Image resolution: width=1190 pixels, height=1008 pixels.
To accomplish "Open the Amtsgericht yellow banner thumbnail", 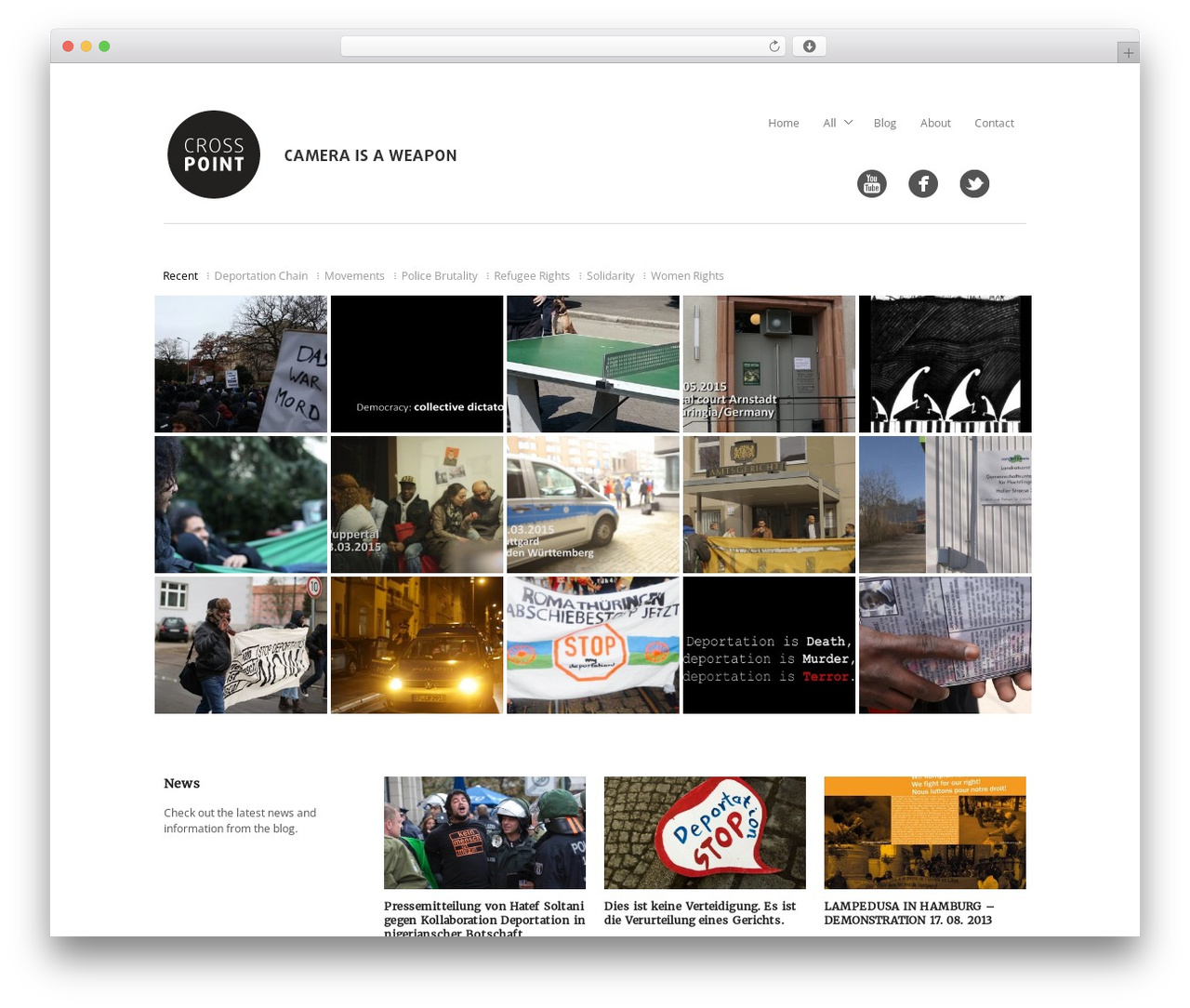I will pyautogui.click(x=769, y=505).
